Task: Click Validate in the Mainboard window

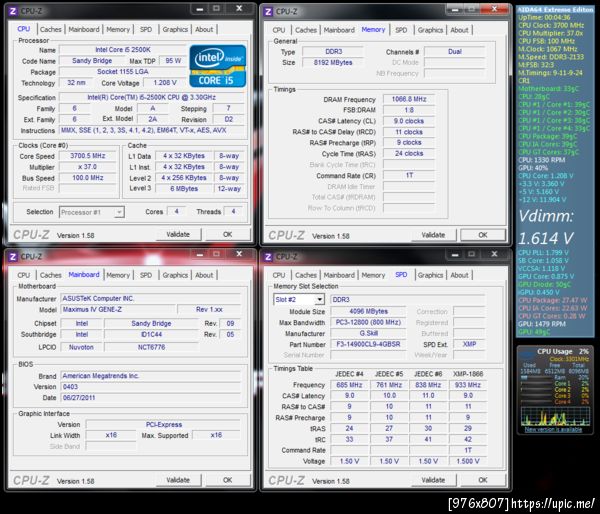Action: point(178,480)
